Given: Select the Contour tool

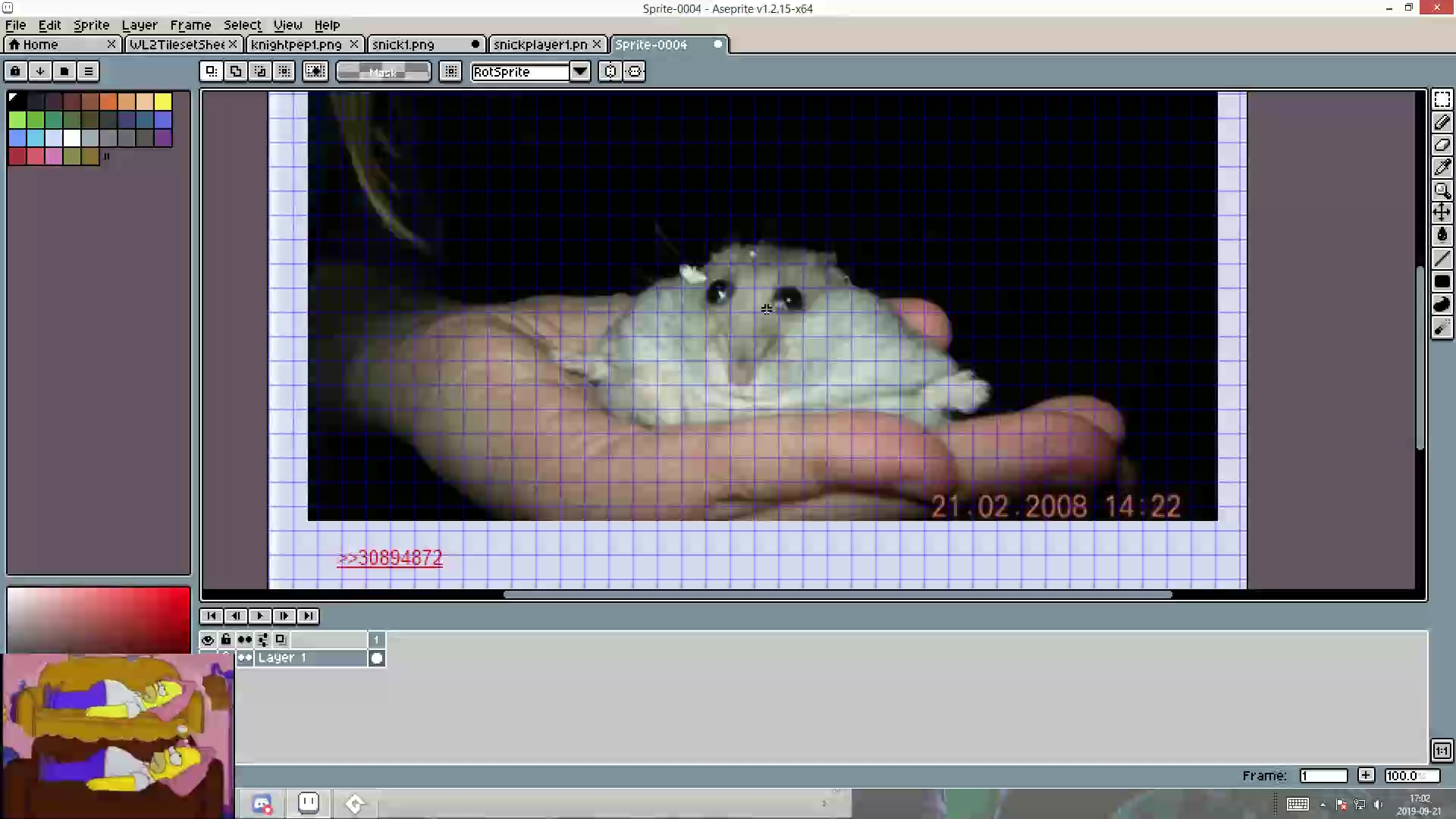Looking at the screenshot, I should (1442, 304).
